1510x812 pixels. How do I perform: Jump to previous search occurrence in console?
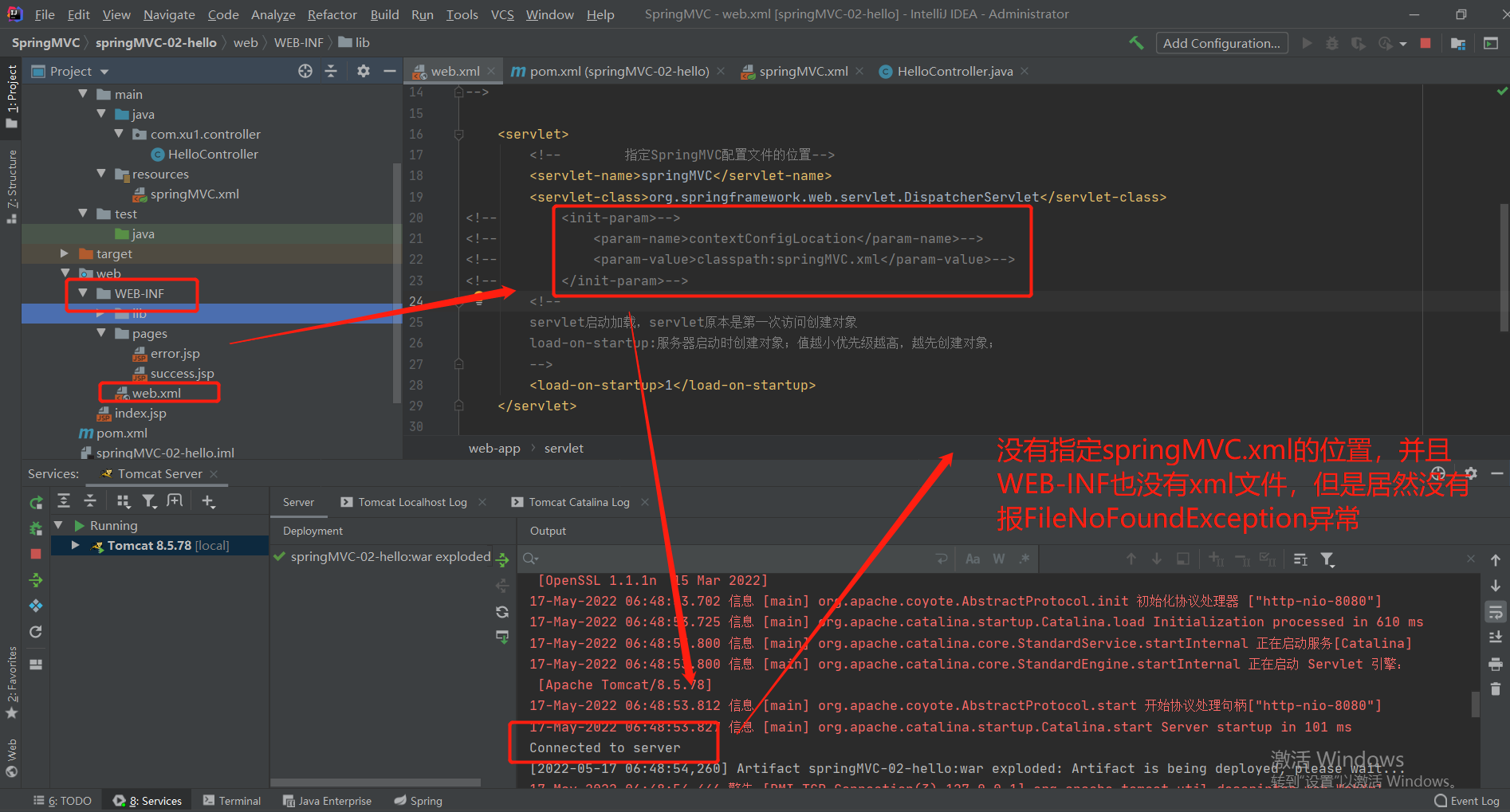tap(1131, 559)
